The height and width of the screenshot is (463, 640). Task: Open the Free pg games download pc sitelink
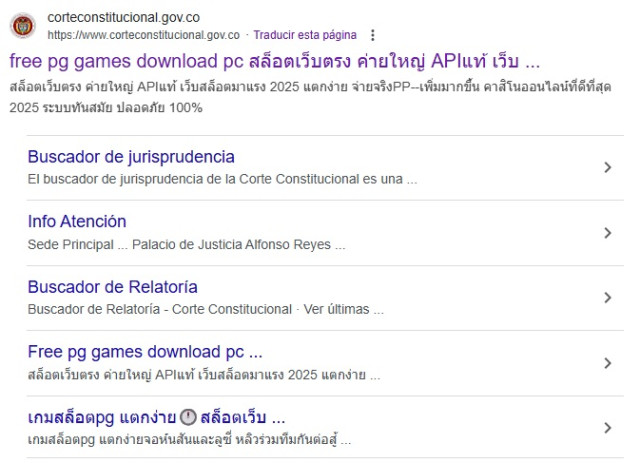tap(145, 352)
